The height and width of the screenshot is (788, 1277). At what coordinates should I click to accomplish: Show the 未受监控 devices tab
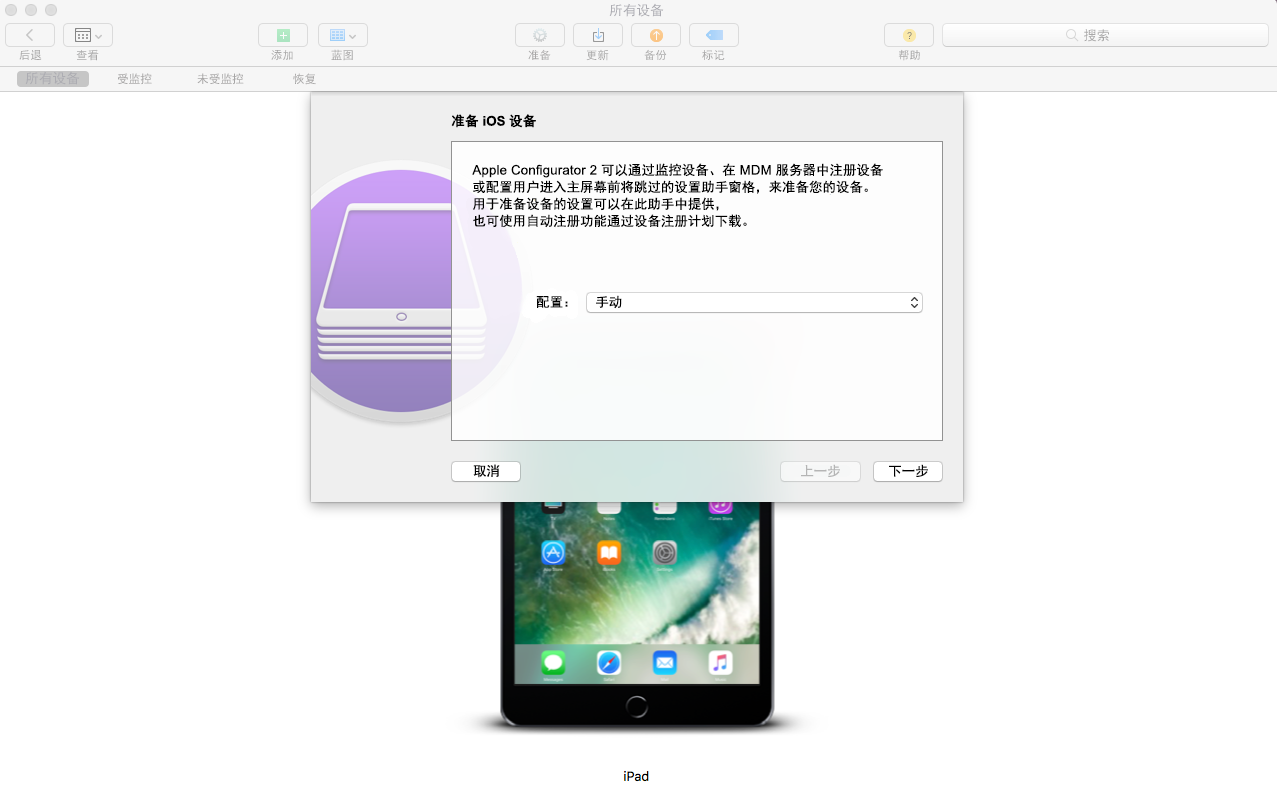click(x=220, y=79)
